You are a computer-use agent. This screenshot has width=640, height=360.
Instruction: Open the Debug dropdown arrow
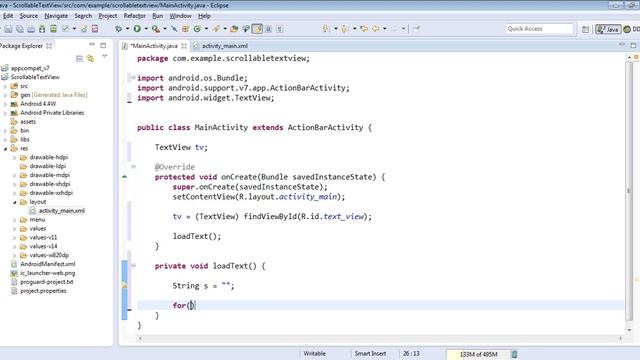point(127,29)
